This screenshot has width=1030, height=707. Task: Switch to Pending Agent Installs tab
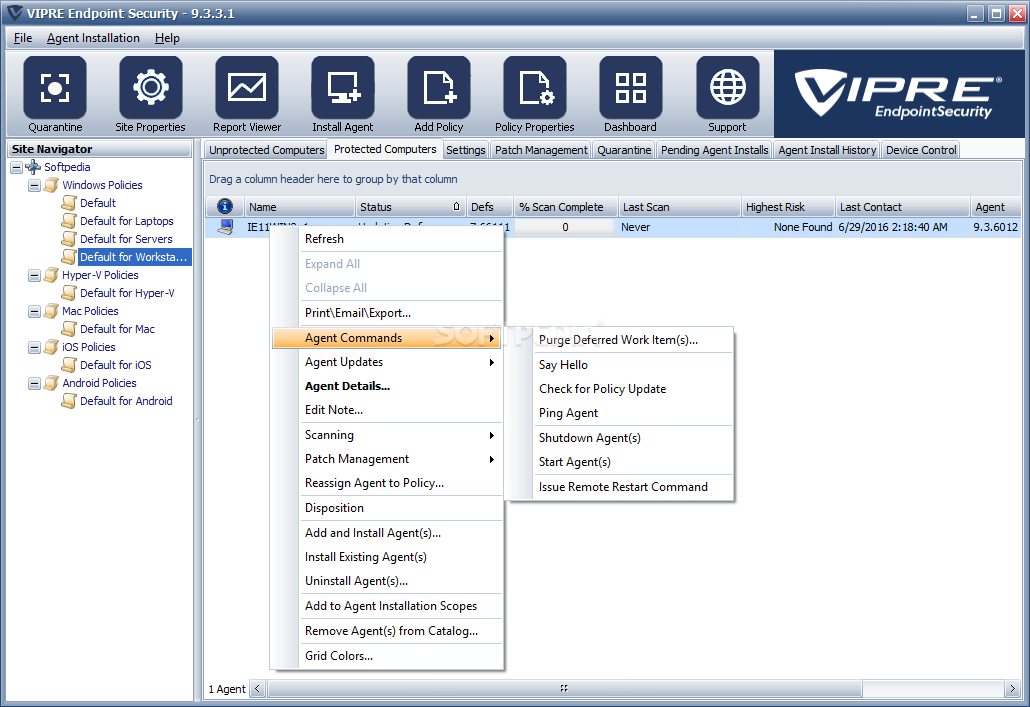point(715,150)
